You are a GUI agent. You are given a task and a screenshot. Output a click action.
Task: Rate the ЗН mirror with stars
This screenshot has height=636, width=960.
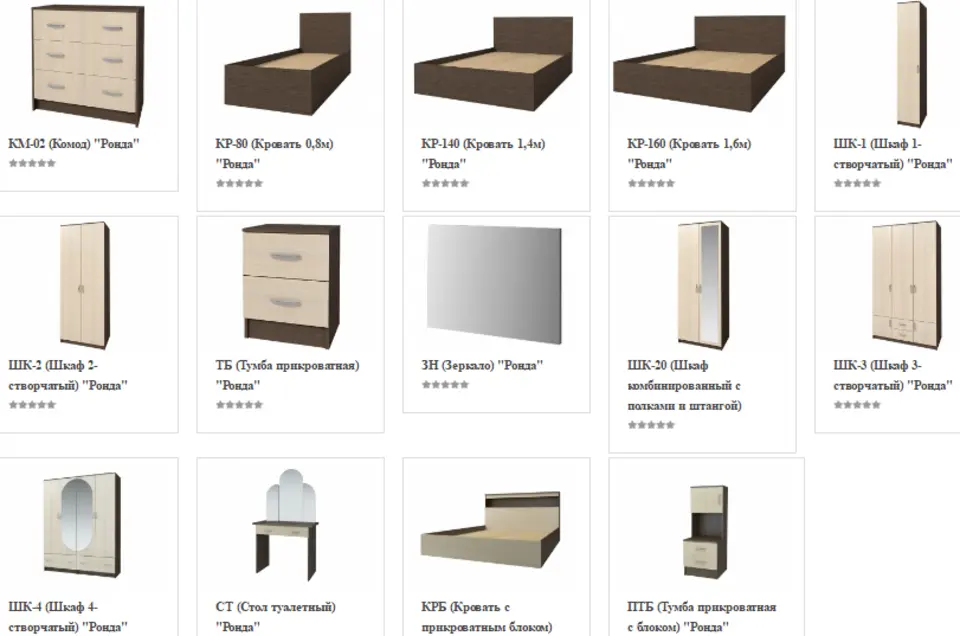(x=445, y=385)
